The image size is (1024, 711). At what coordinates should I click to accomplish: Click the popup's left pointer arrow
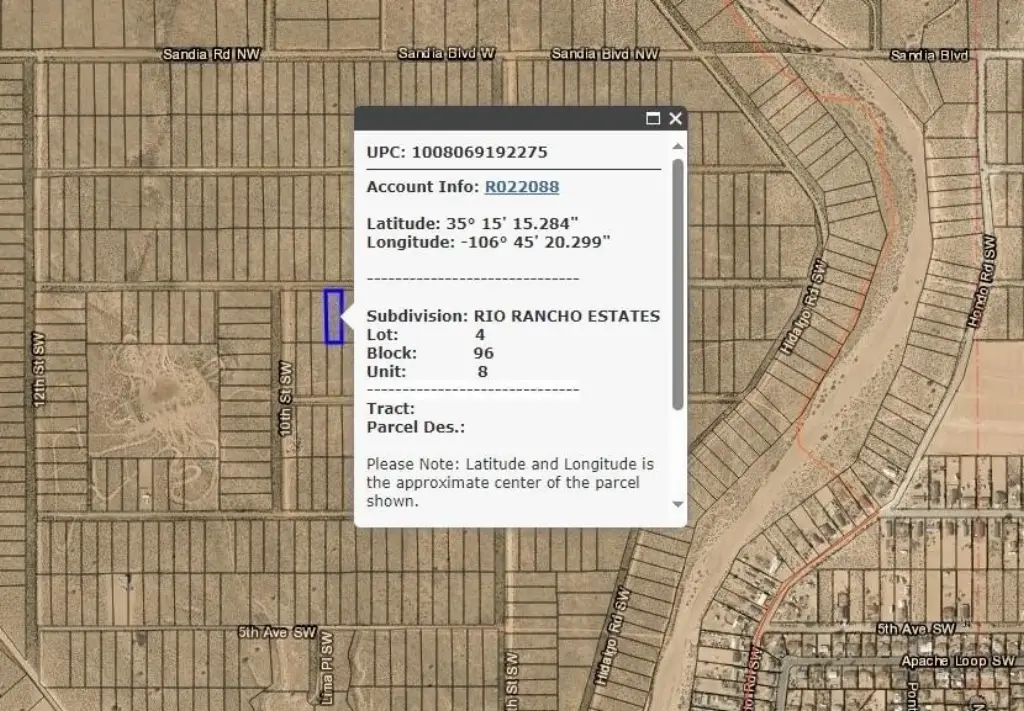point(348,317)
